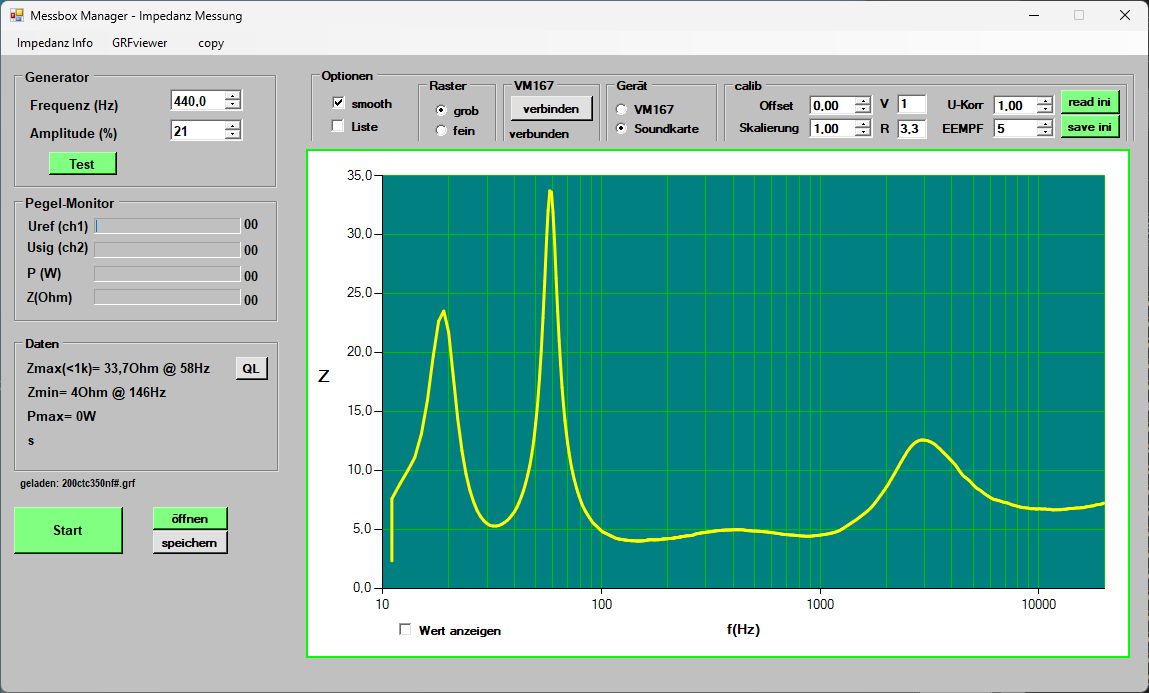Decrease Skalierung value with down arrow
Viewport: 1149px width, 693px height.
(862, 133)
